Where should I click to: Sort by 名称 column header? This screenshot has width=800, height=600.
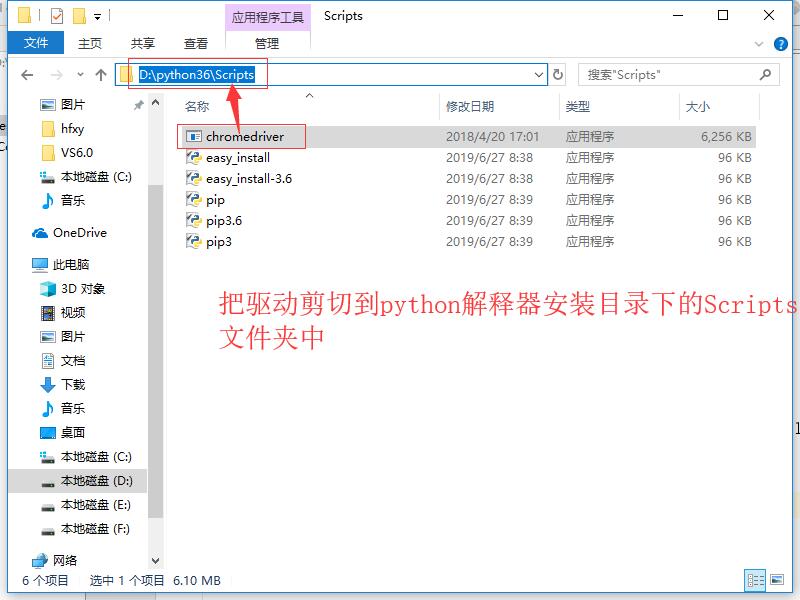(197, 107)
